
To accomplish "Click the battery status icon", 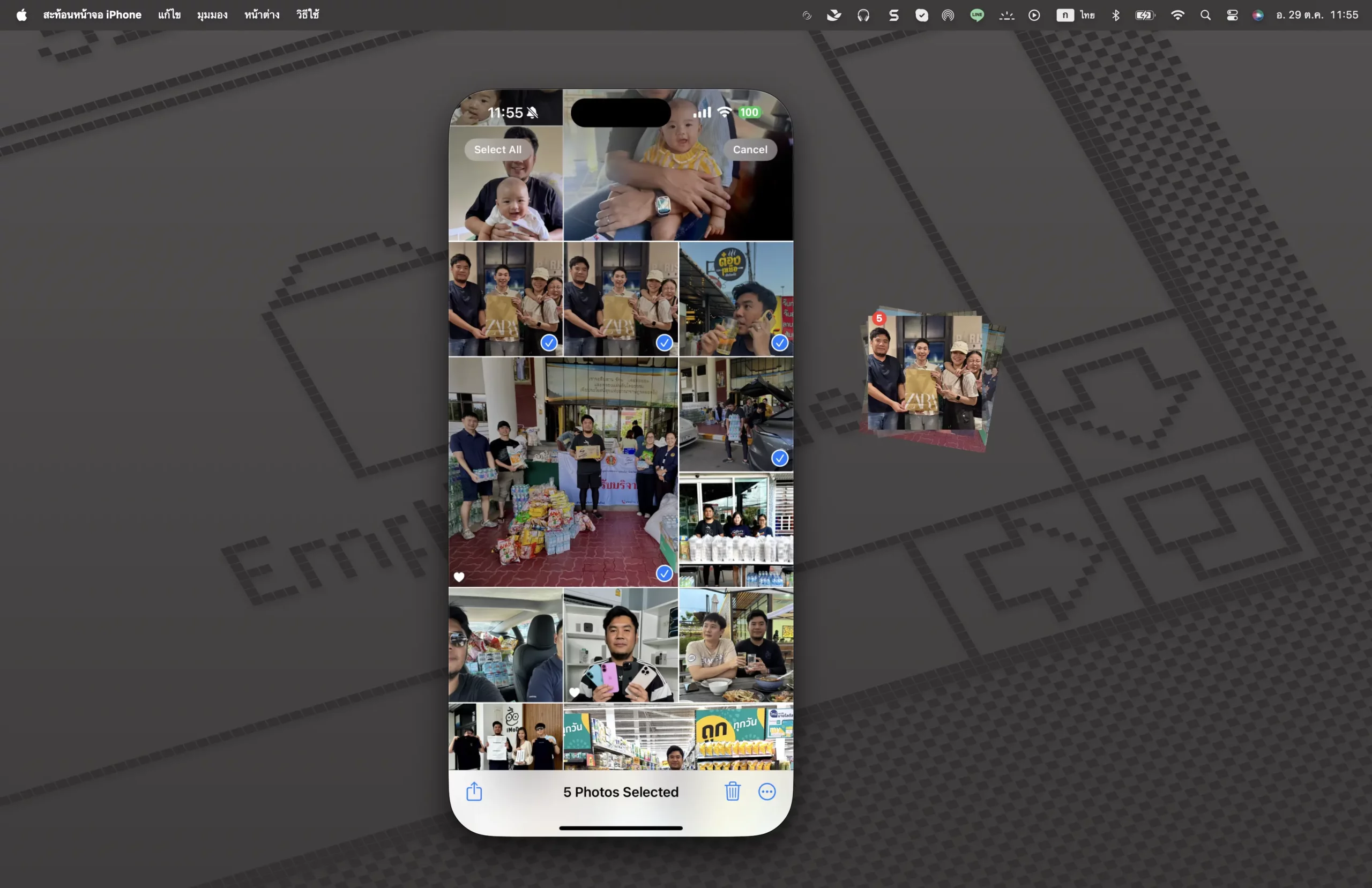I will (1144, 16).
